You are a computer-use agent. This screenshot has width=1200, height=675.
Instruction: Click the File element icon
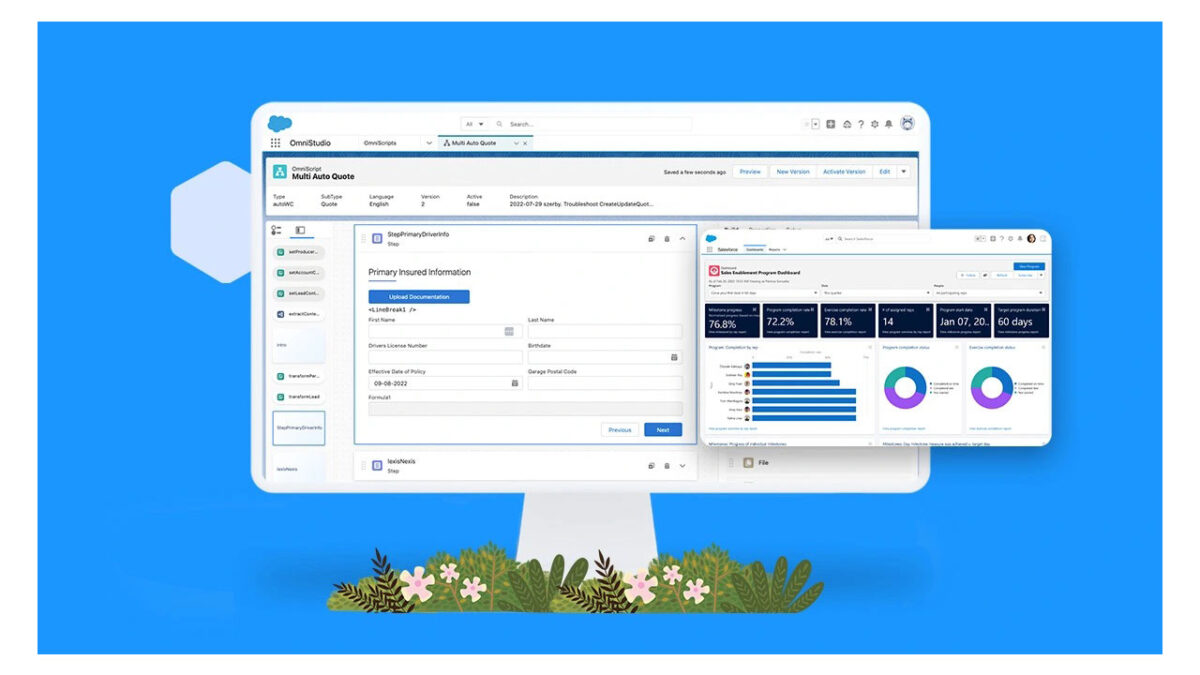point(748,463)
